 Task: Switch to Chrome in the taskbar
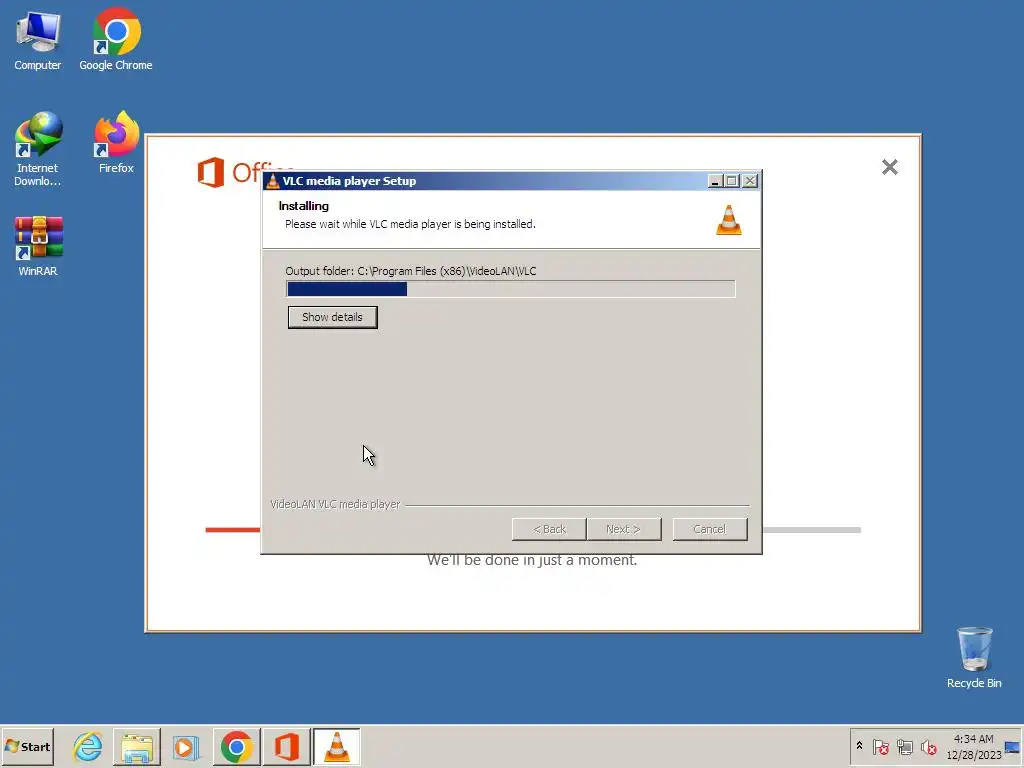[236, 746]
